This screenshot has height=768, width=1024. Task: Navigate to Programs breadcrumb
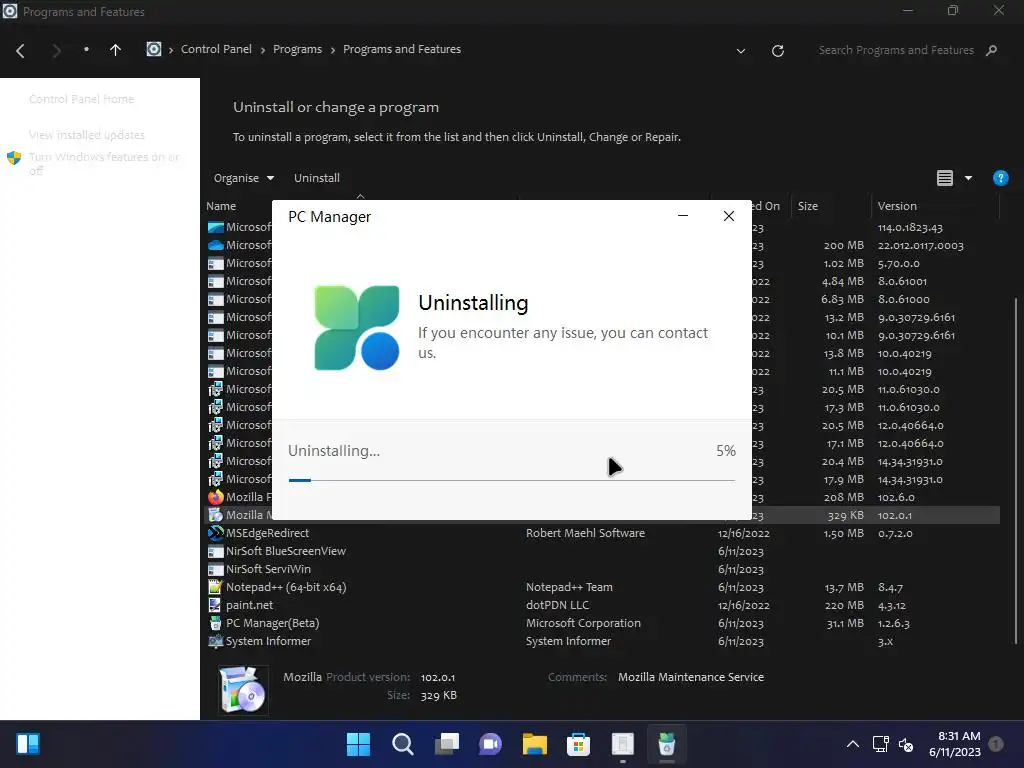[x=297, y=50]
